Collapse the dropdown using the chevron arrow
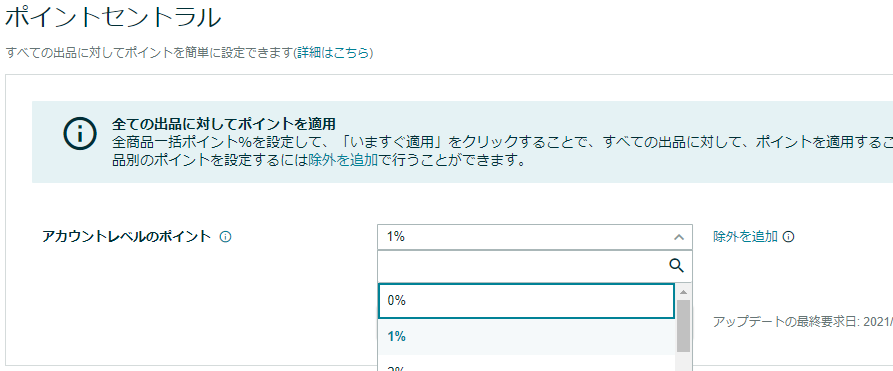This screenshot has height=371, width=893. pyautogui.click(x=678, y=237)
